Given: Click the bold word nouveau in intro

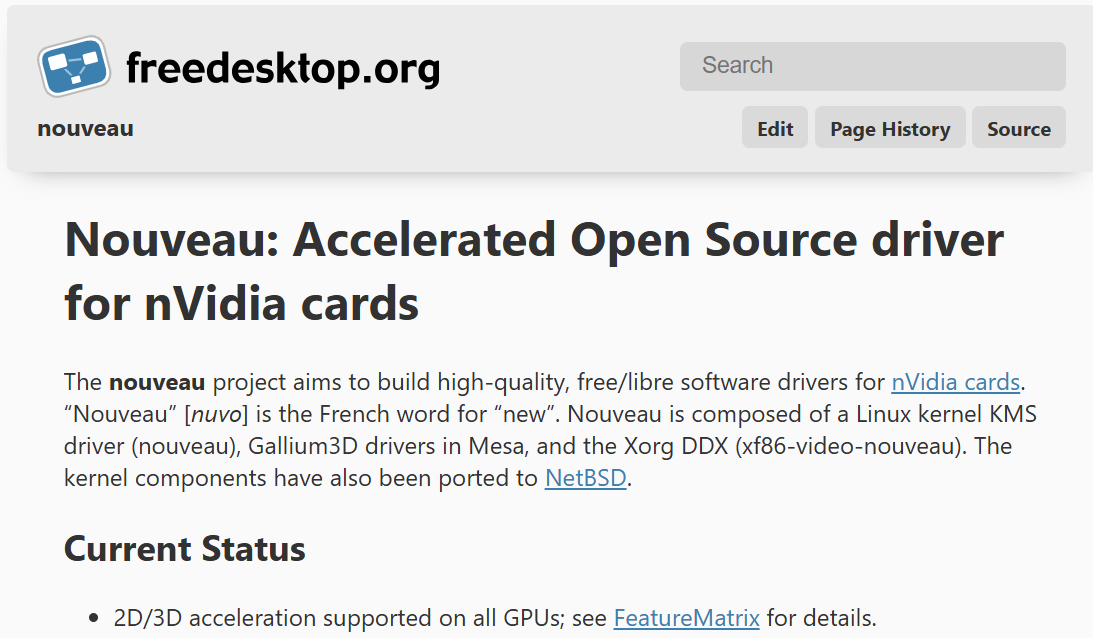Looking at the screenshot, I should (157, 383).
